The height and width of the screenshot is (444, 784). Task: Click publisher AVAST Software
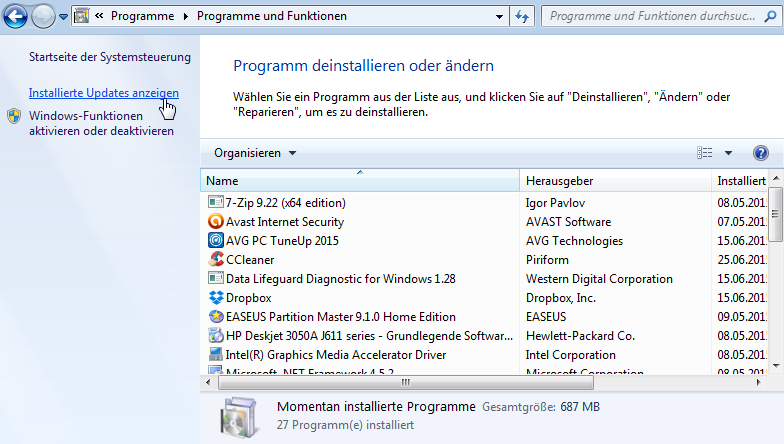tap(568, 222)
